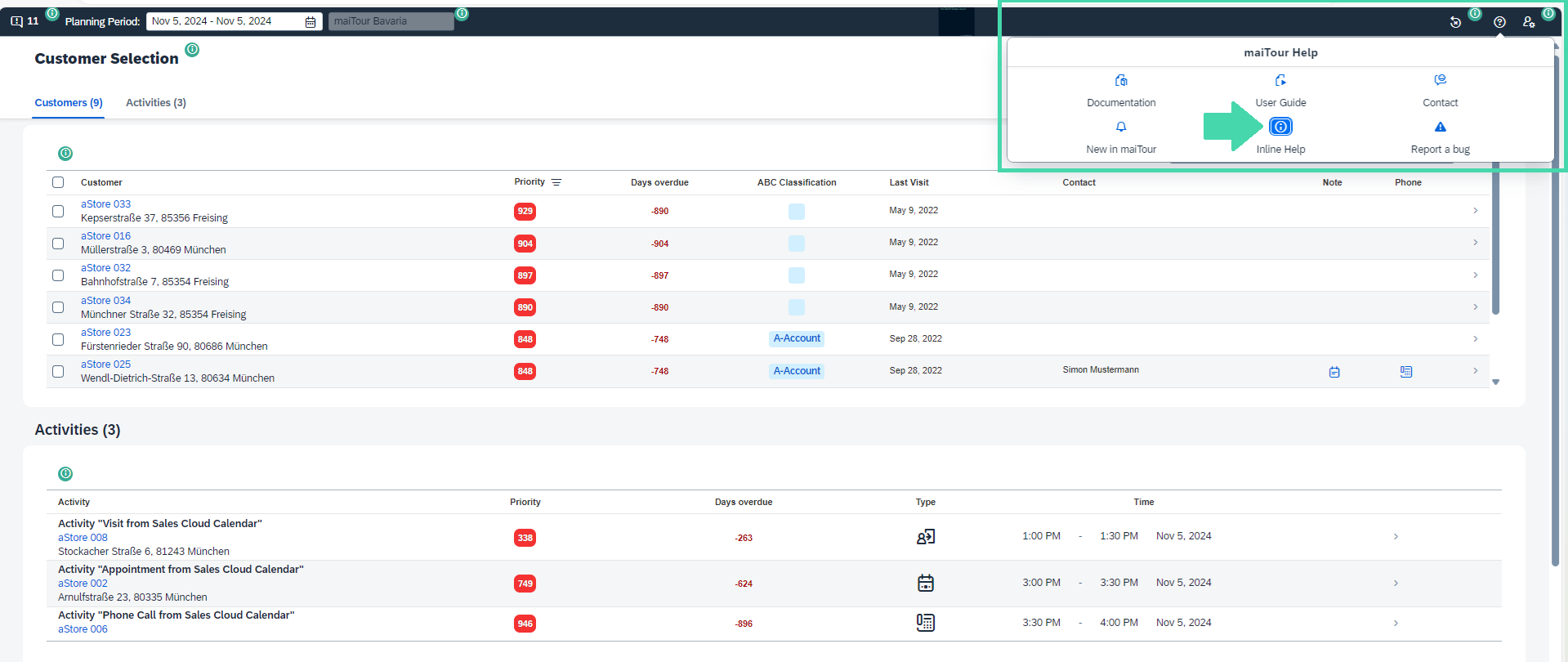This screenshot has width=1568, height=662.
Task: Open the aStore 008 link under Activities
Action: [x=83, y=538]
